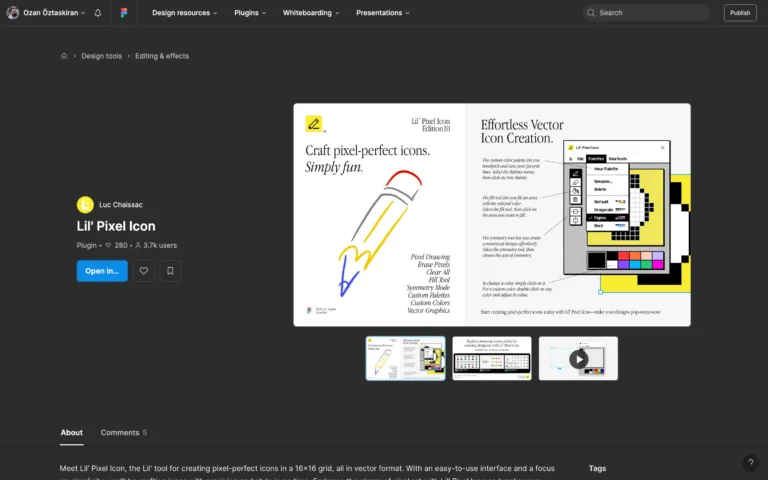The image size is (768, 480).
Task: Select the first preview thumbnail
Action: click(x=406, y=359)
